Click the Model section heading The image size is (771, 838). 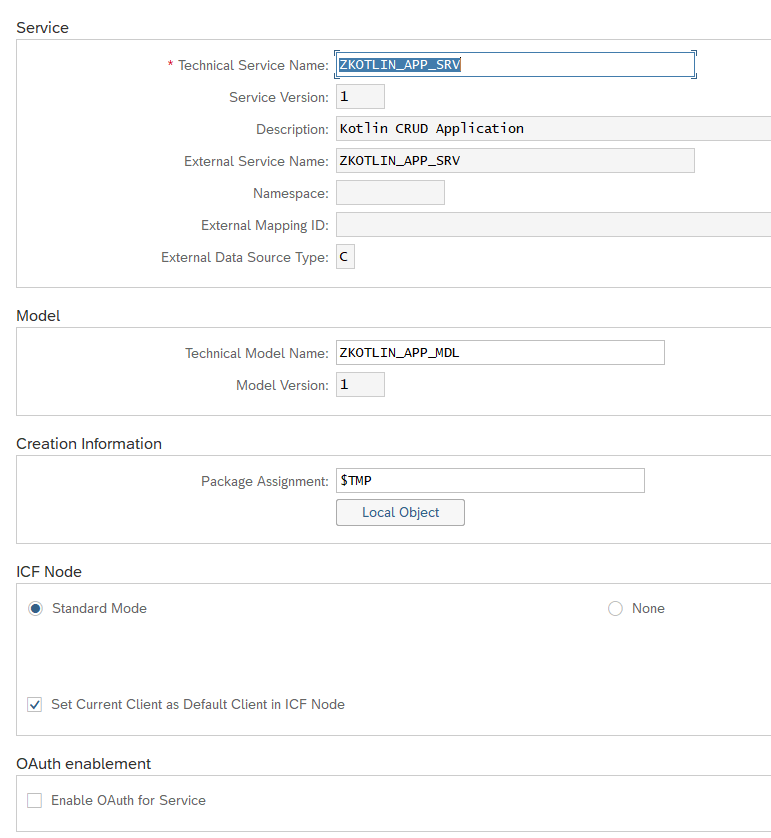click(38, 316)
